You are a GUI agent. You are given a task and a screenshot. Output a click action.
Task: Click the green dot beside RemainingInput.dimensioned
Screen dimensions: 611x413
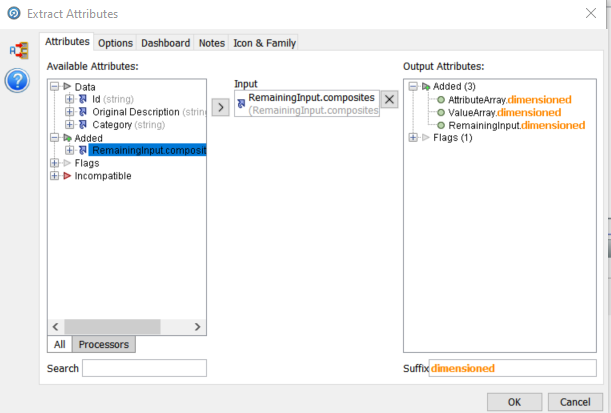coord(441,125)
